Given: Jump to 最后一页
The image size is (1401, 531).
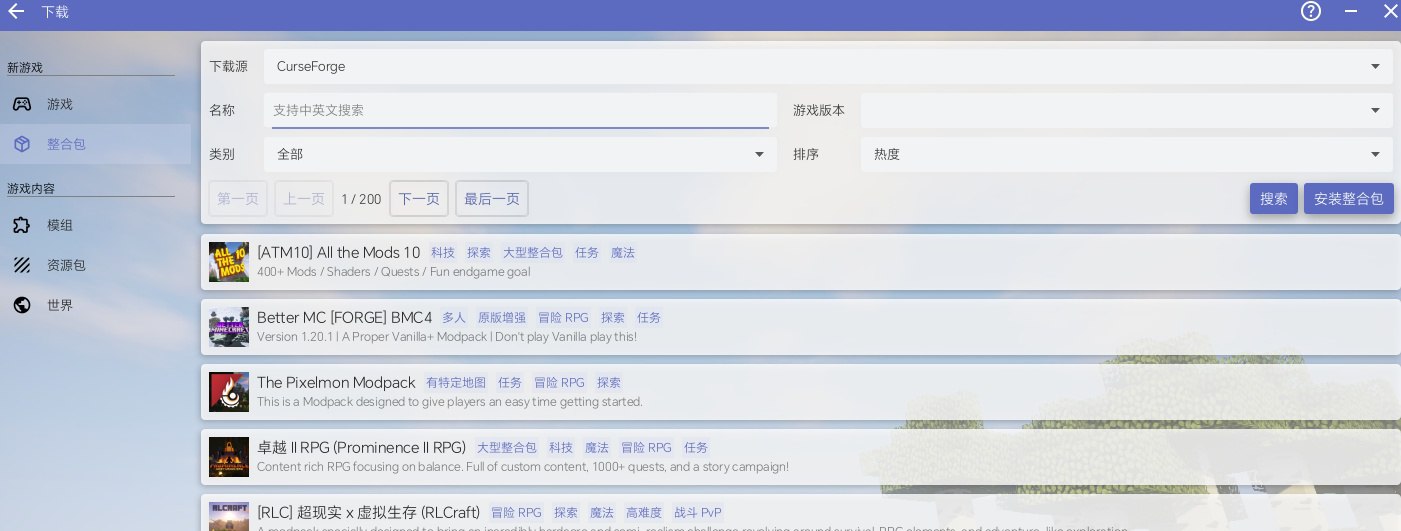Looking at the screenshot, I should point(491,199).
